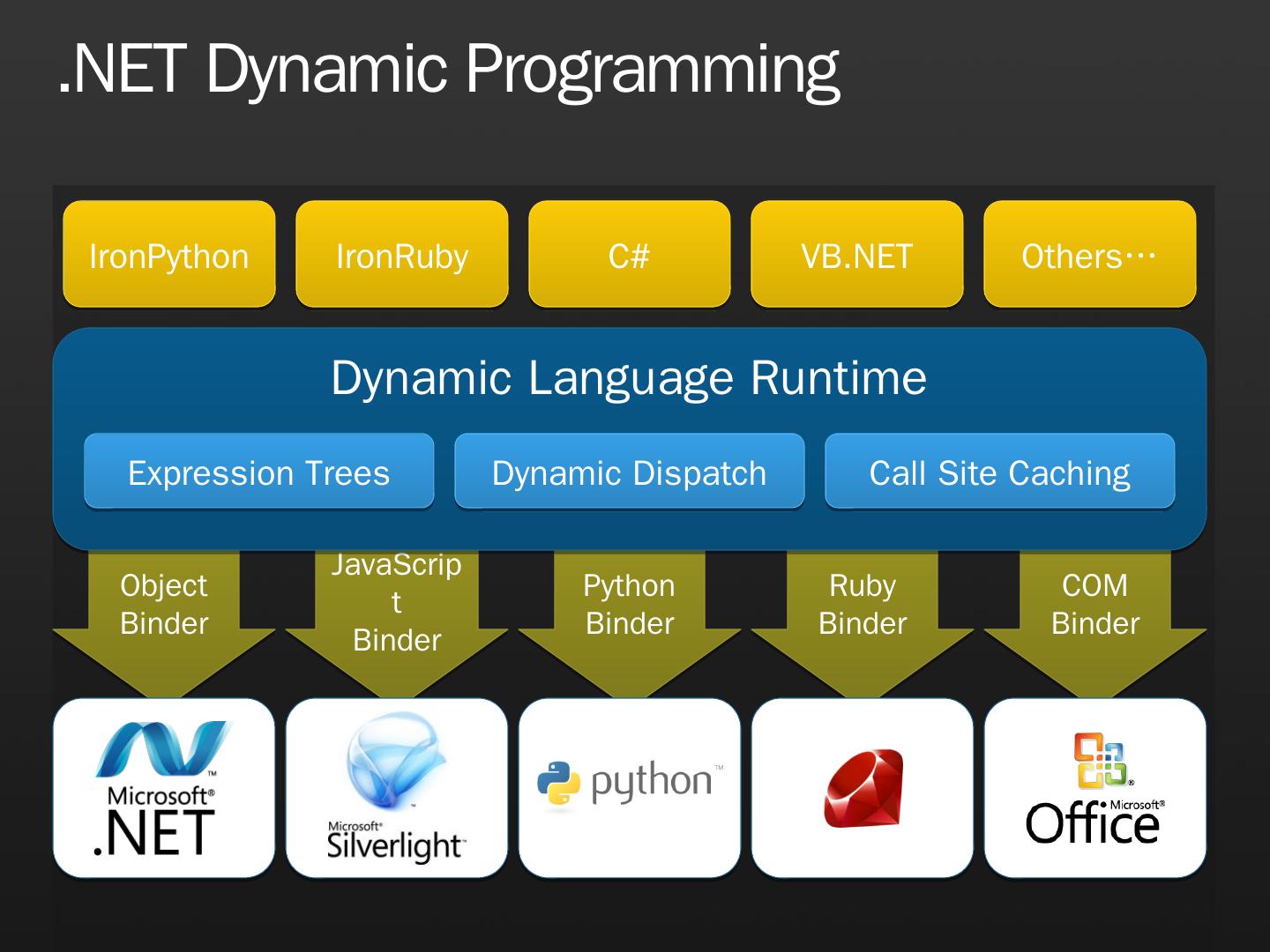Click the IronPython yellow box
Image resolution: width=1270 pixels, height=952 pixels.
[169, 255]
